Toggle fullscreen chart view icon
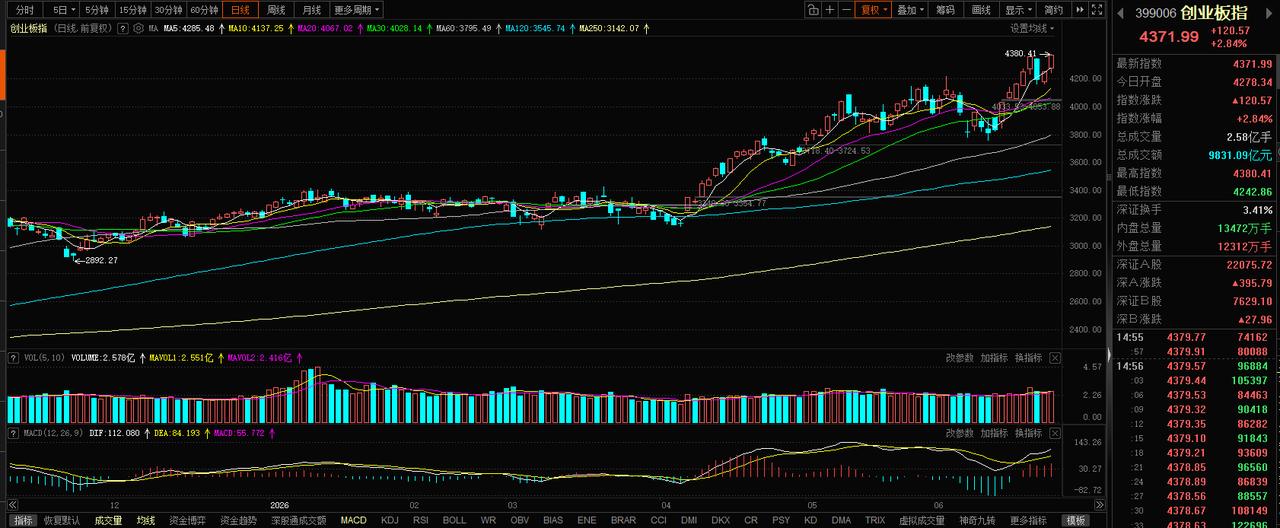Viewport: 1280px width, 528px height. click(x=1099, y=9)
